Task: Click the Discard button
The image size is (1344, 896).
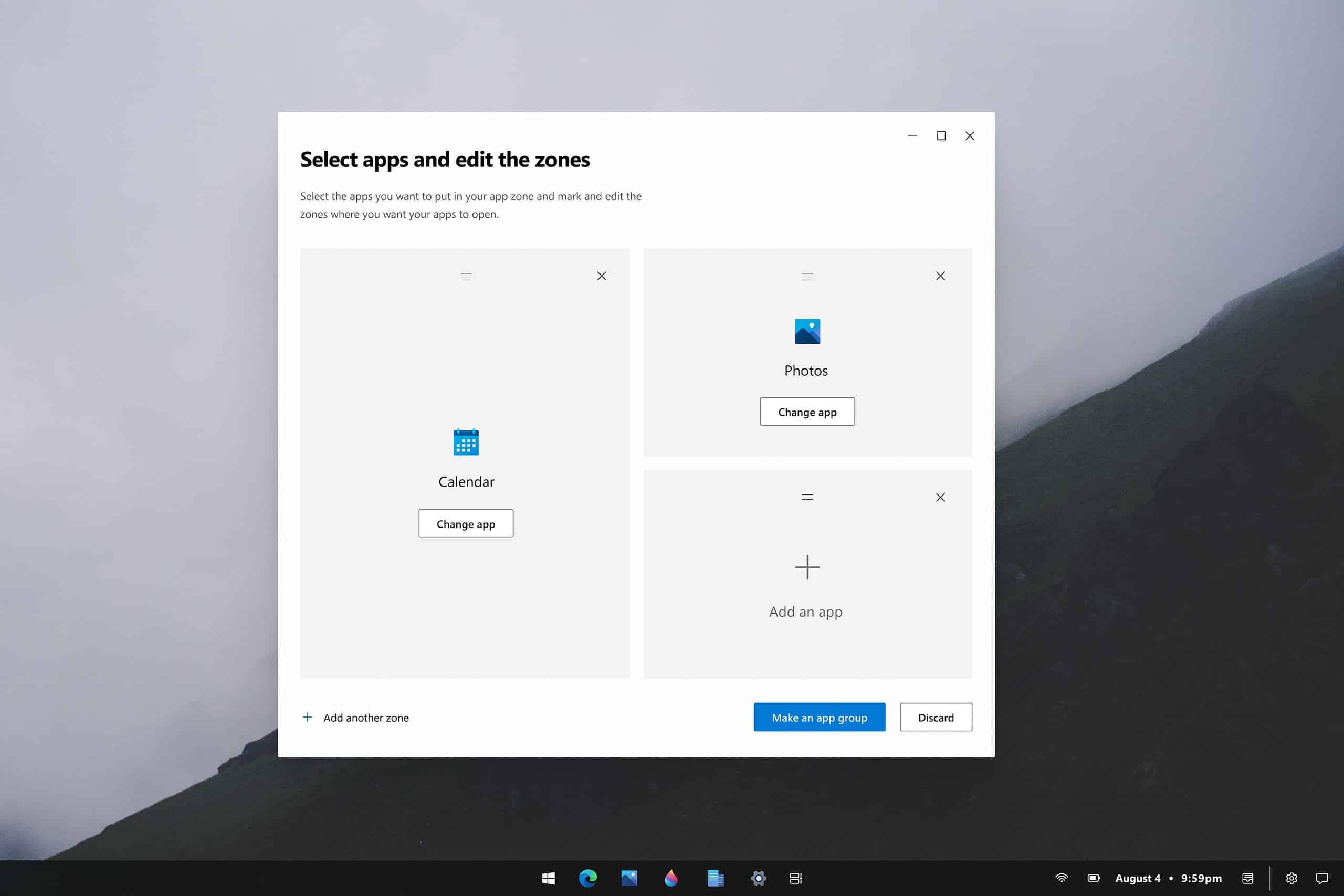Action: click(x=936, y=717)
